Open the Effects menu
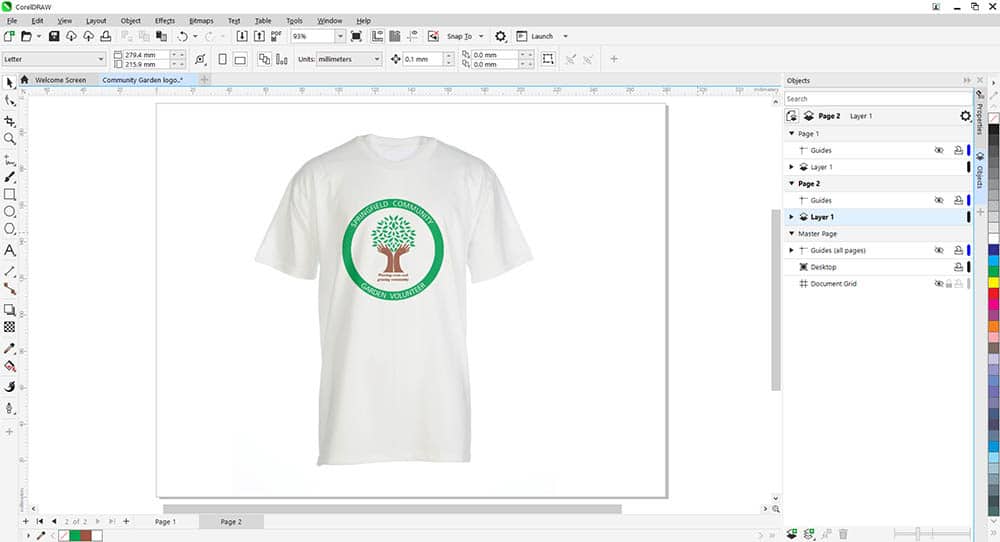Viewport: 1000px width, 542px height. pos(165,20)
